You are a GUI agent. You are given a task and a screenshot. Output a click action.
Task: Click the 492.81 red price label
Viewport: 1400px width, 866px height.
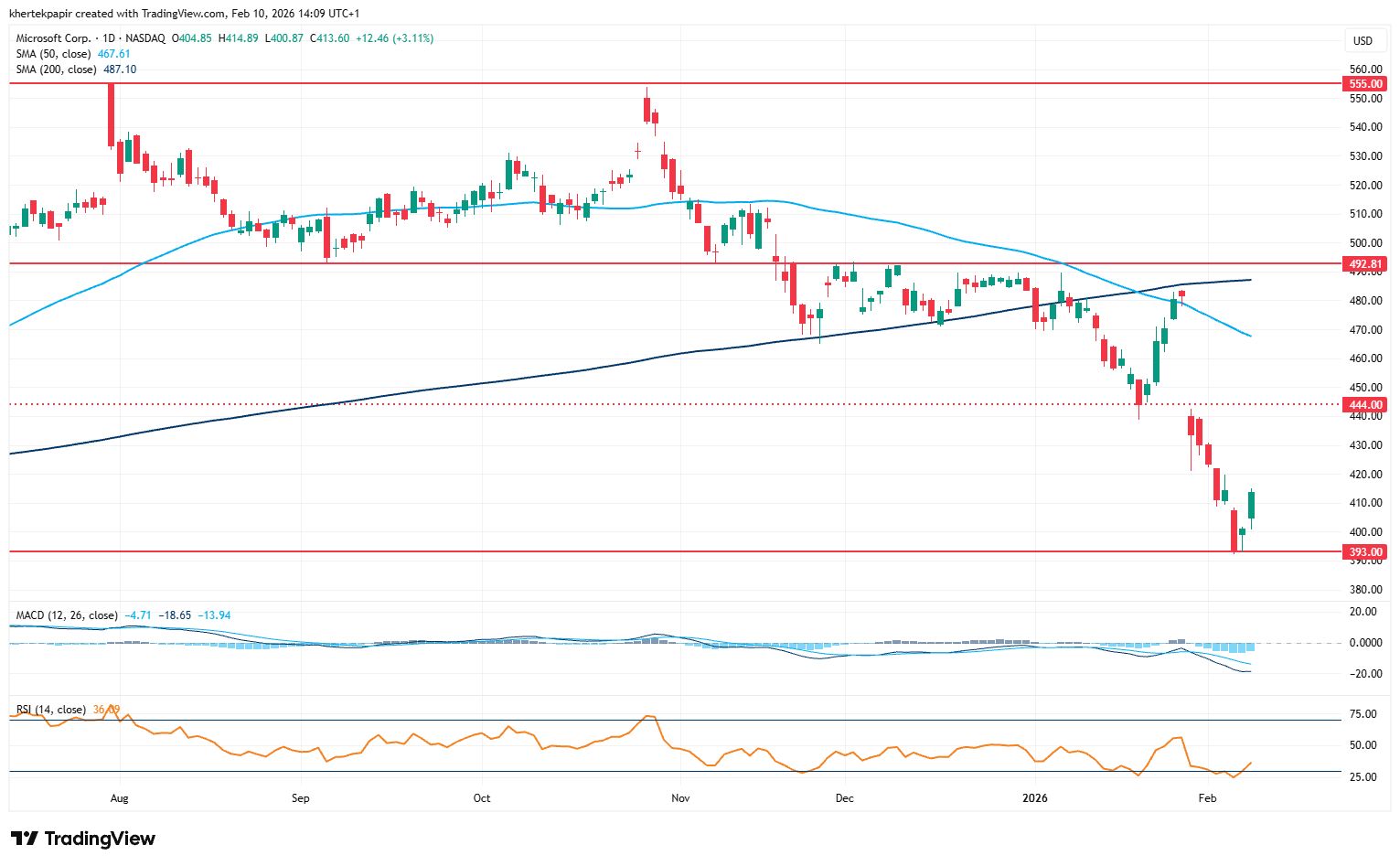1366,264
